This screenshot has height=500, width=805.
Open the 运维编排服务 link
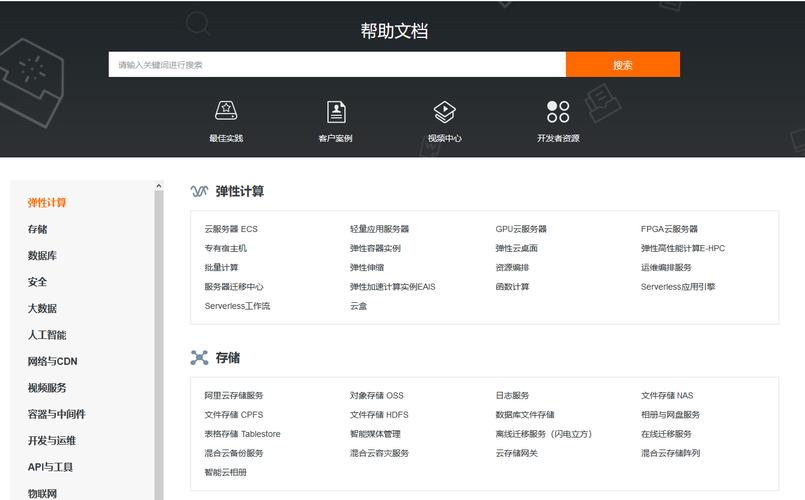point(666,267)
